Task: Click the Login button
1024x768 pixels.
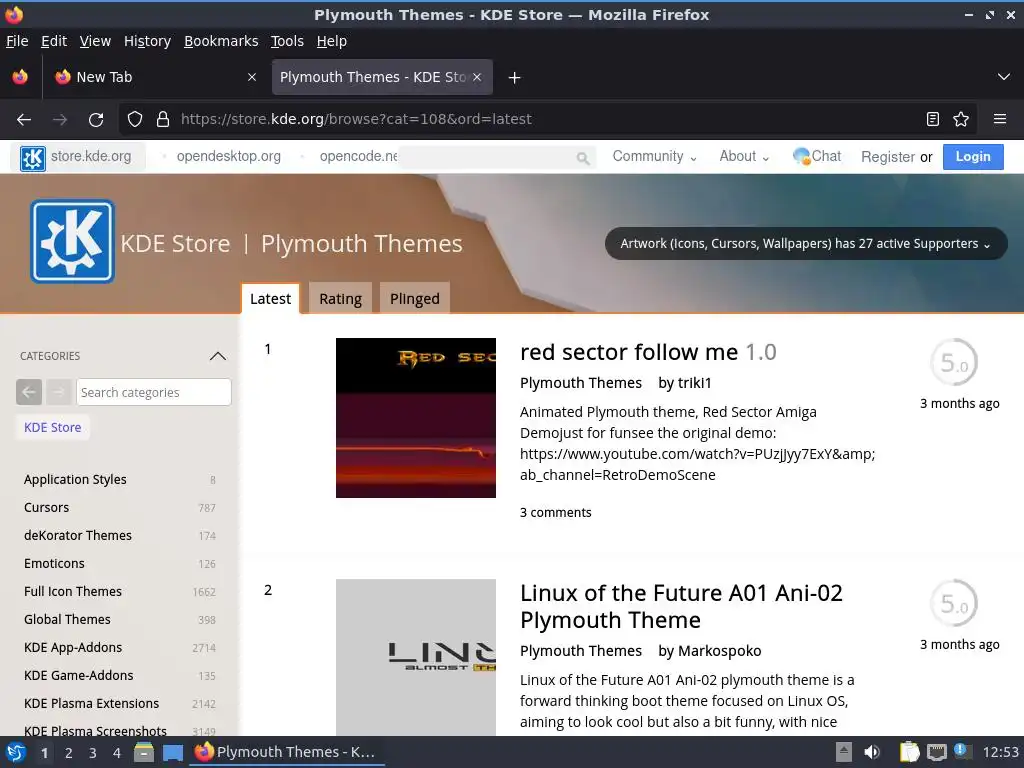Action: [973, 157]
